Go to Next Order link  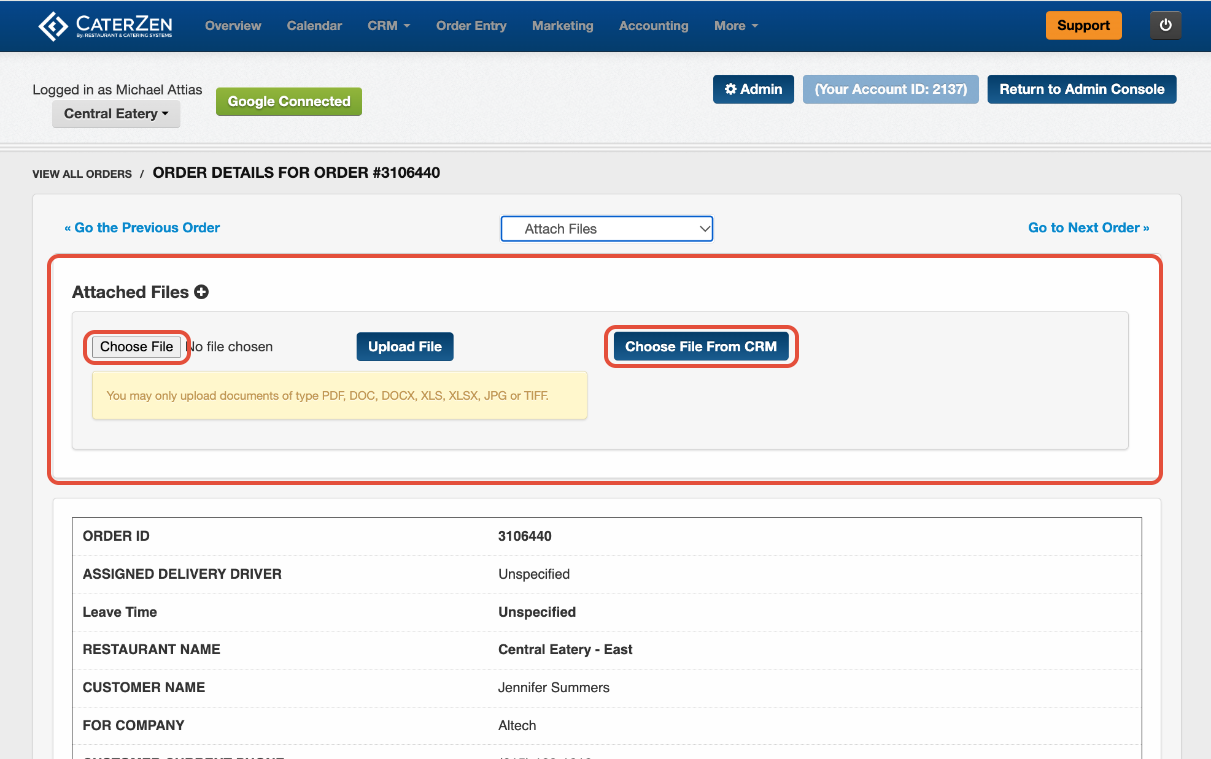click(1089, 227)
